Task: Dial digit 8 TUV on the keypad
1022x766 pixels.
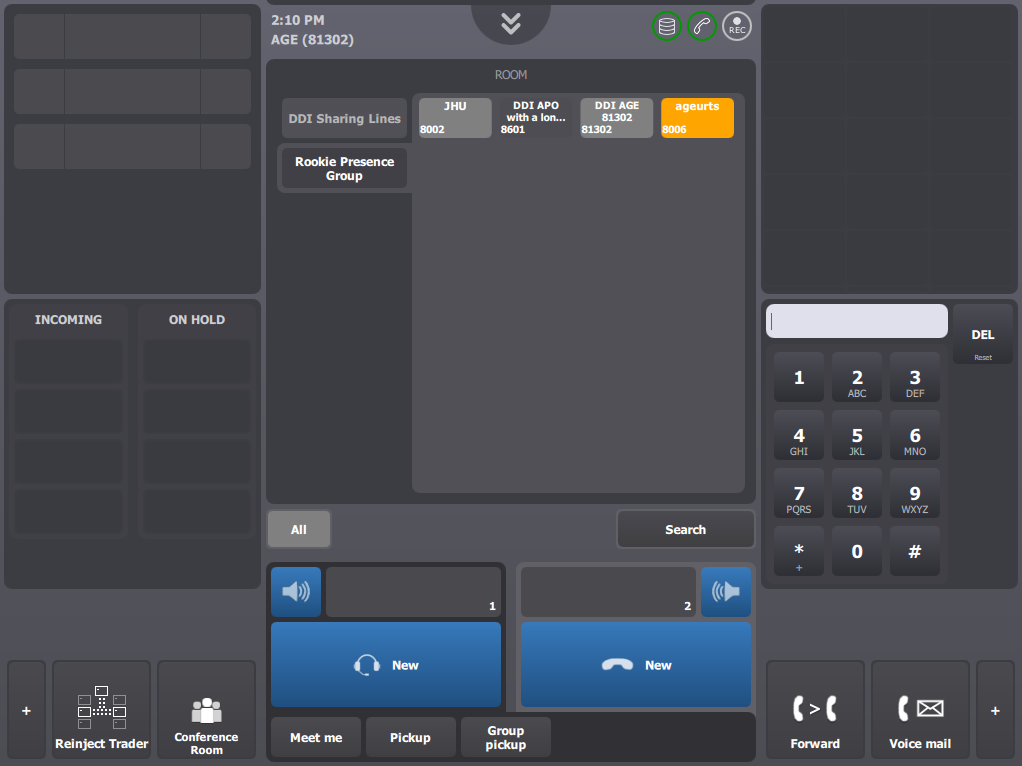Action: (x=857, y=493)
